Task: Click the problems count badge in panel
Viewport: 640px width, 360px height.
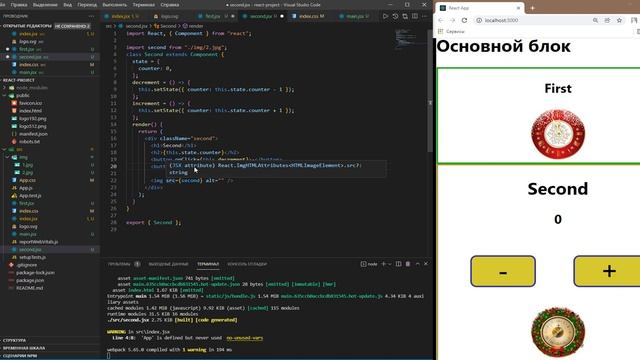Action: coord(138,264)
